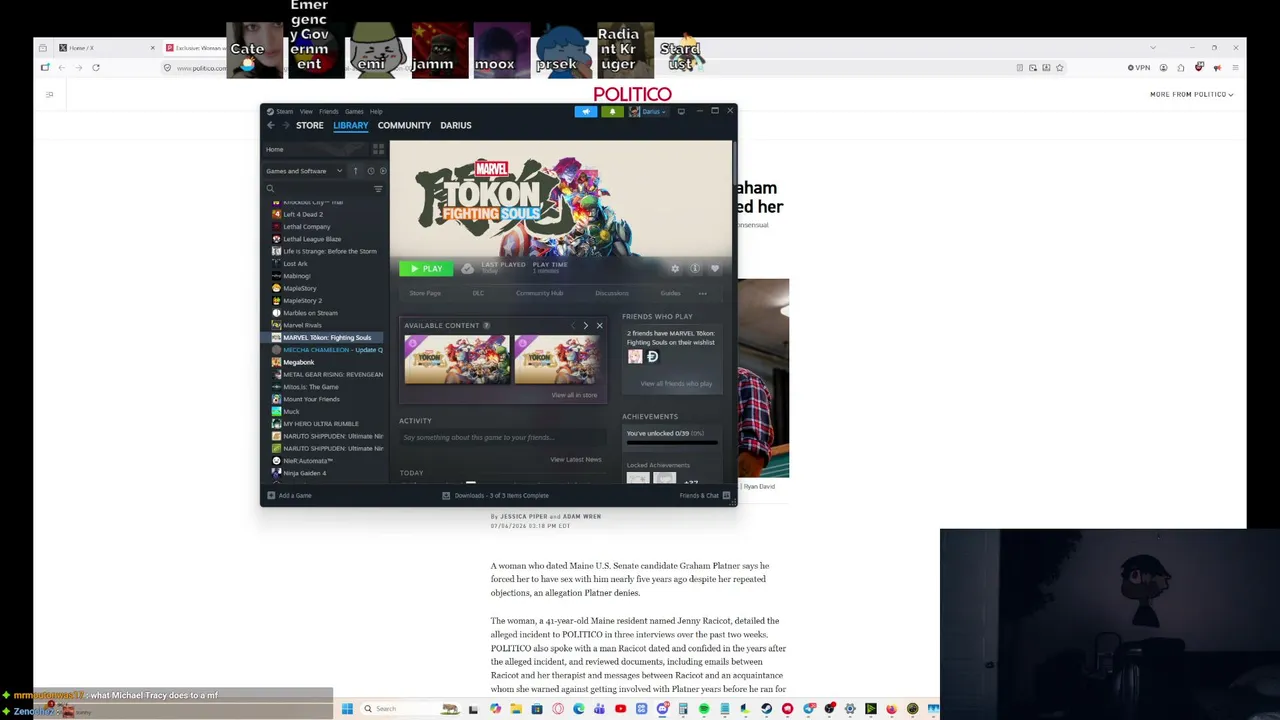Click the library search field

[x=318, y=189]
